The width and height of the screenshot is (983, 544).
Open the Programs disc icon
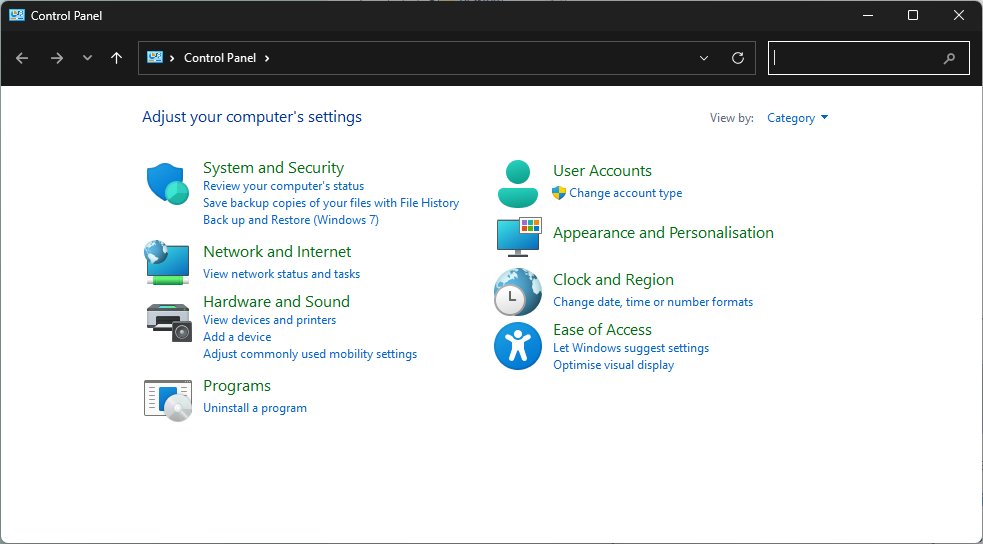[x=167, y=400]
